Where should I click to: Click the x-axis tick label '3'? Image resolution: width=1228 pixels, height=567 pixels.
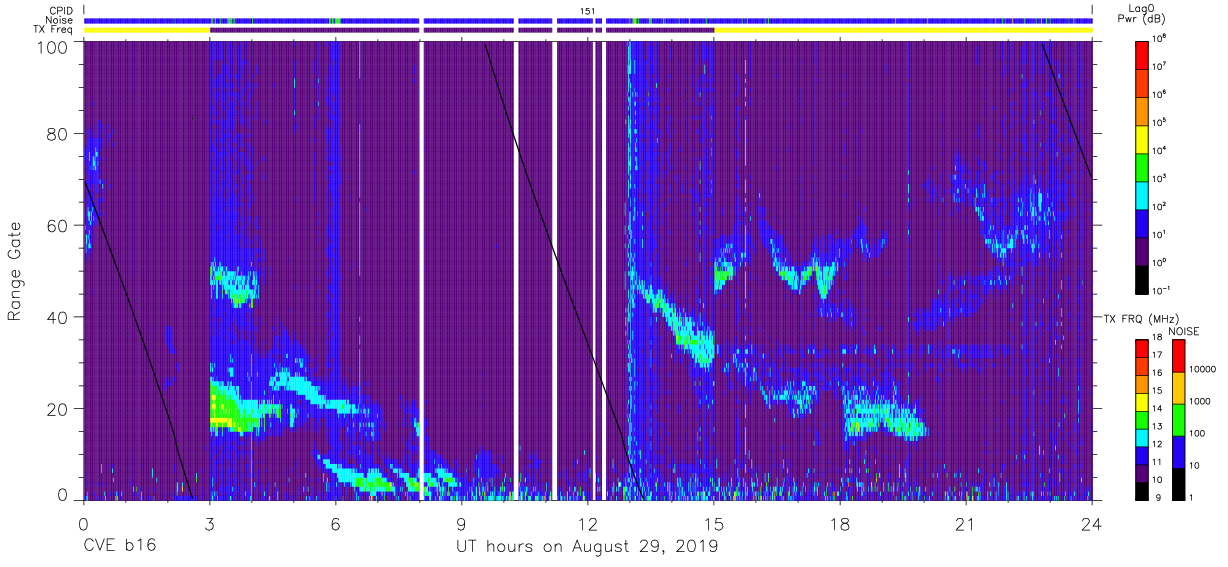click(x=209, y=525)
